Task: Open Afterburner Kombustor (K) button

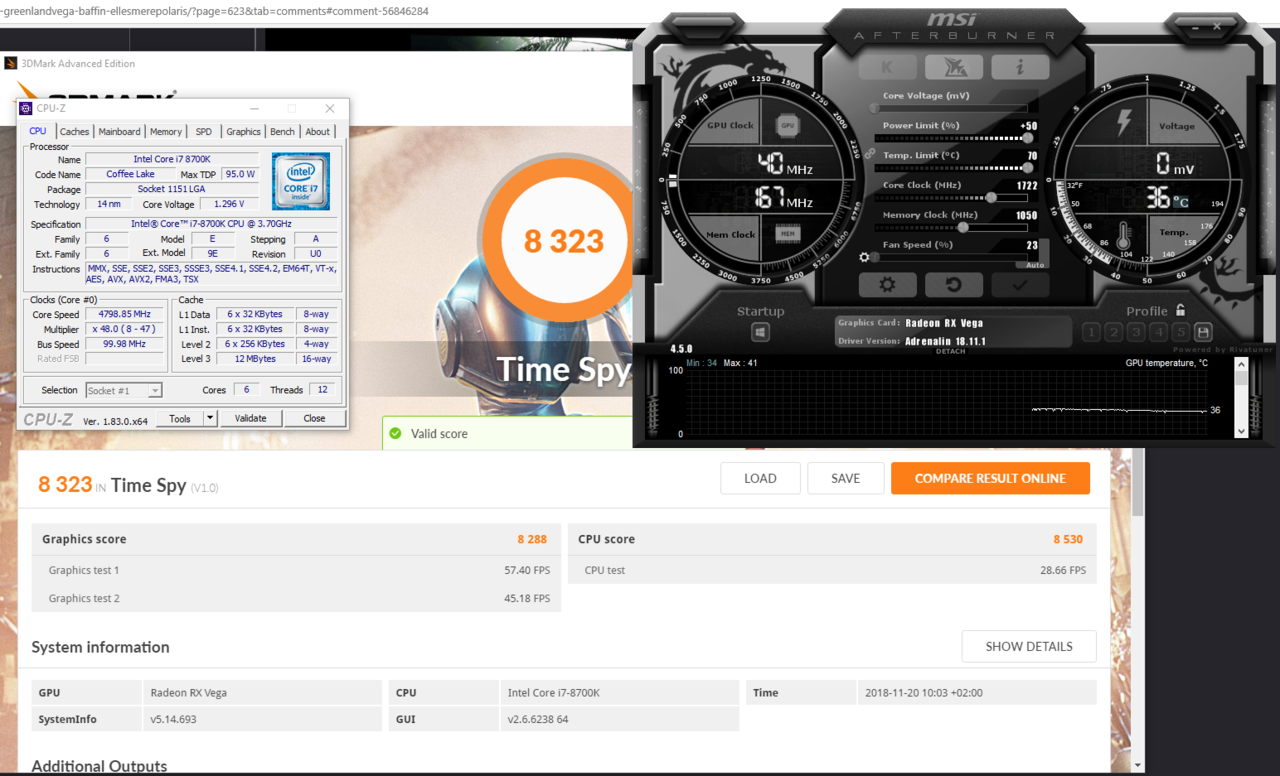Action: [888, 67]
